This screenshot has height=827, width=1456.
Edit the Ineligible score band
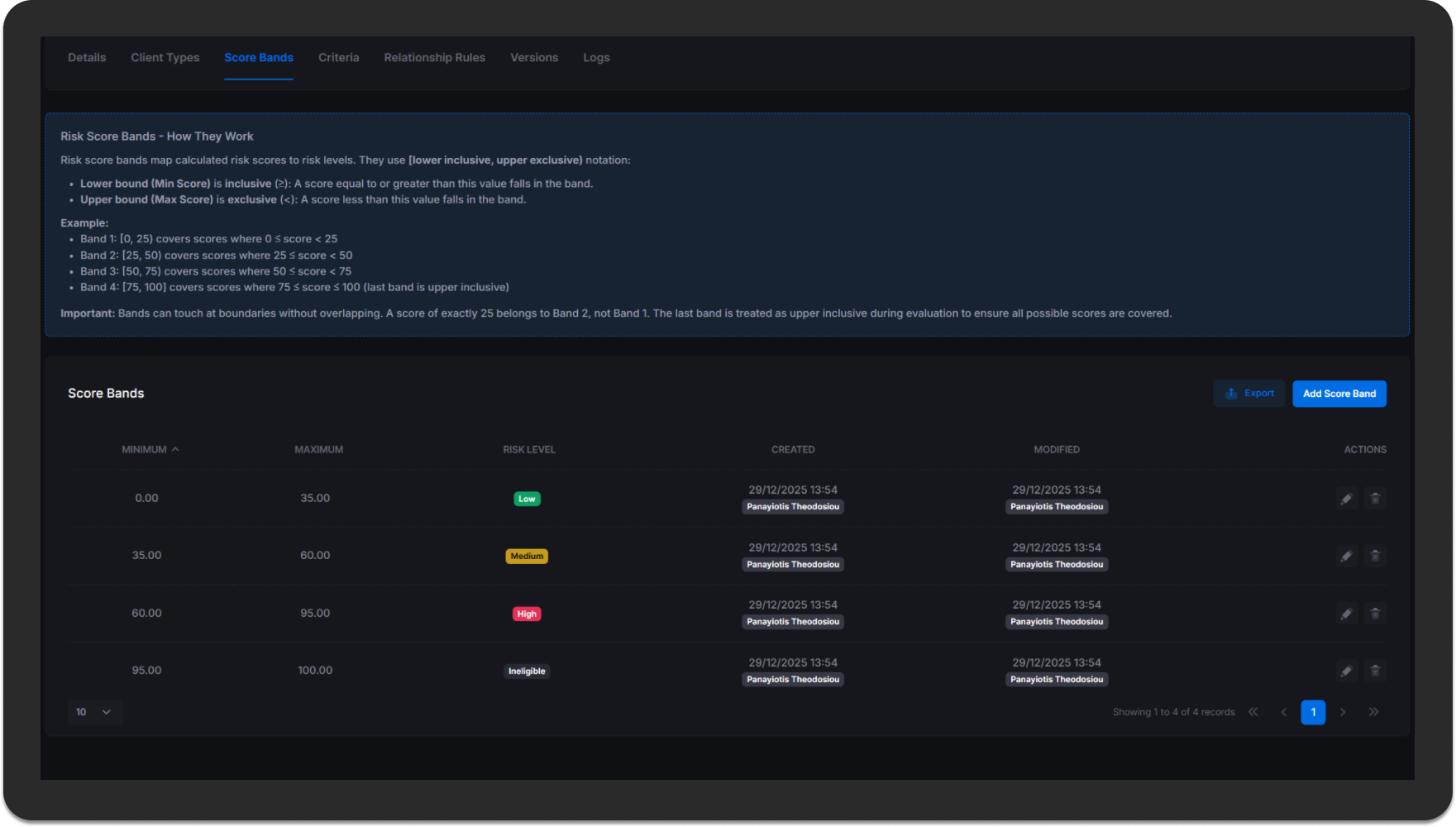click(1346, 671)
